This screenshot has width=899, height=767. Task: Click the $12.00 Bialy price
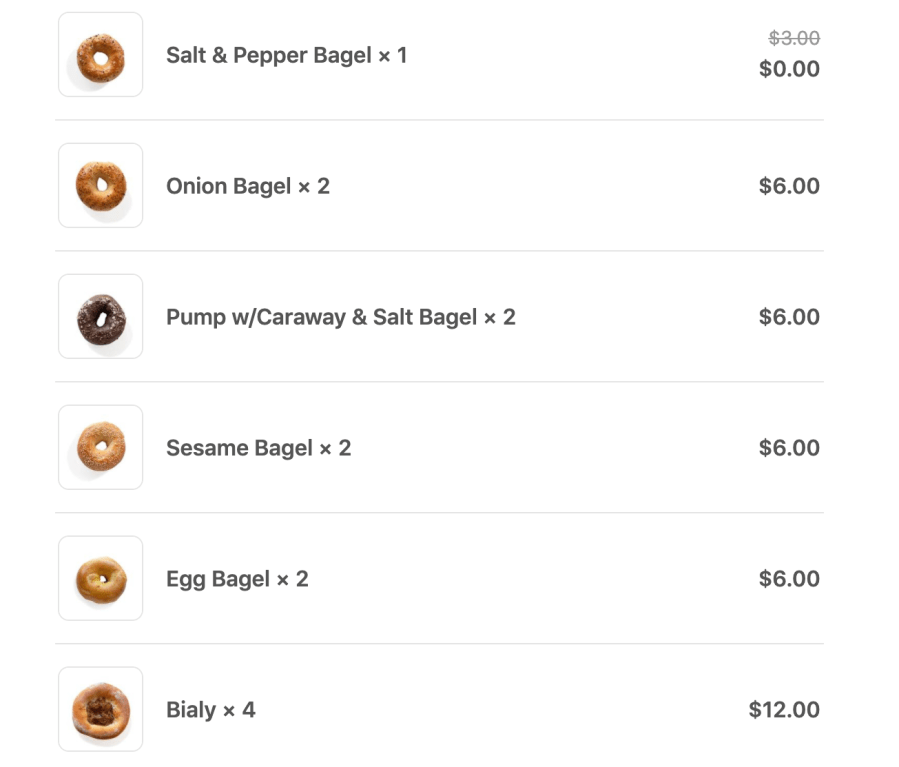[784, 710]
